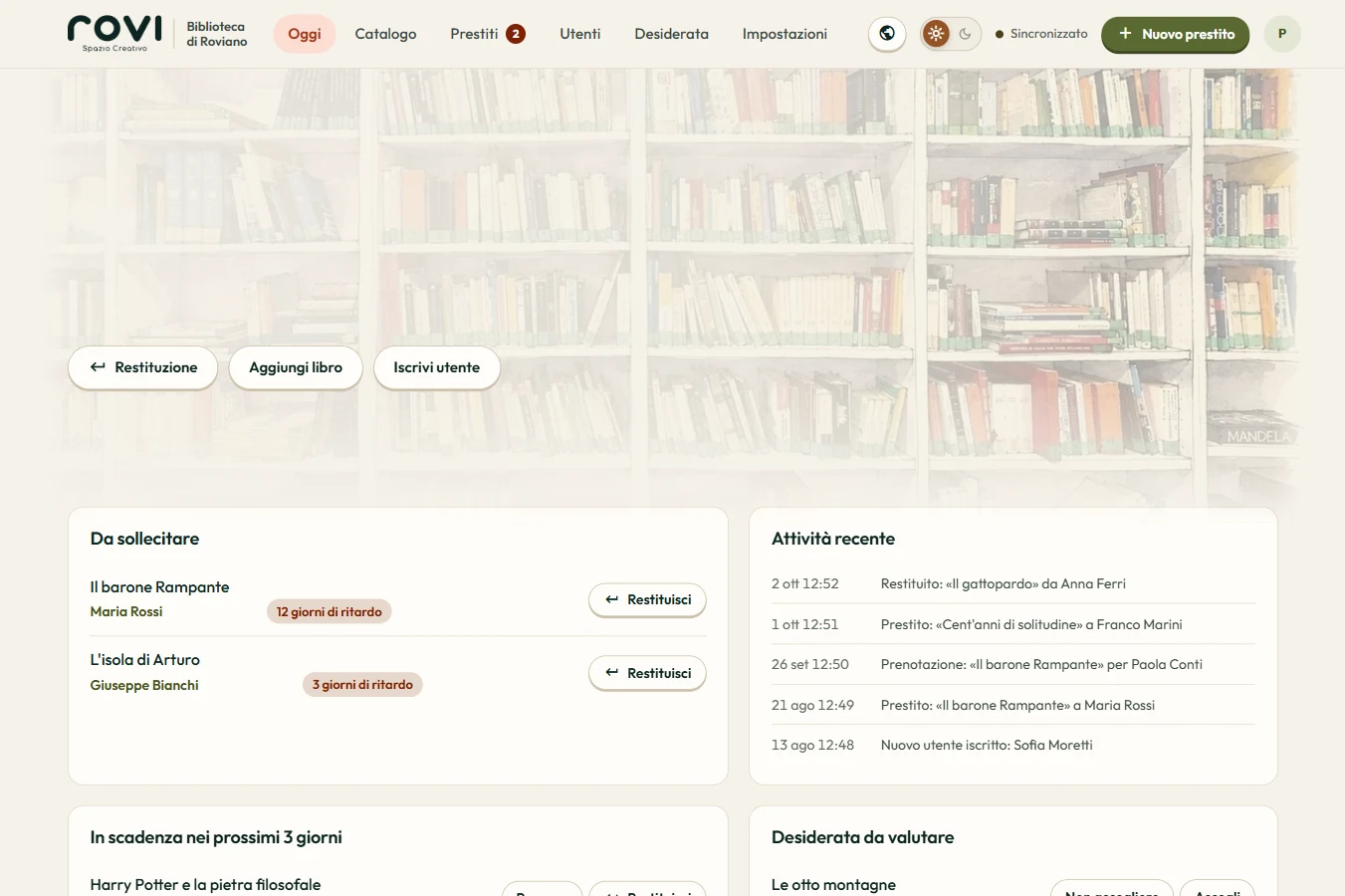The image size is (1345, 896).
Task: Go to the Catalogo tab
Action: pos(386,34)
